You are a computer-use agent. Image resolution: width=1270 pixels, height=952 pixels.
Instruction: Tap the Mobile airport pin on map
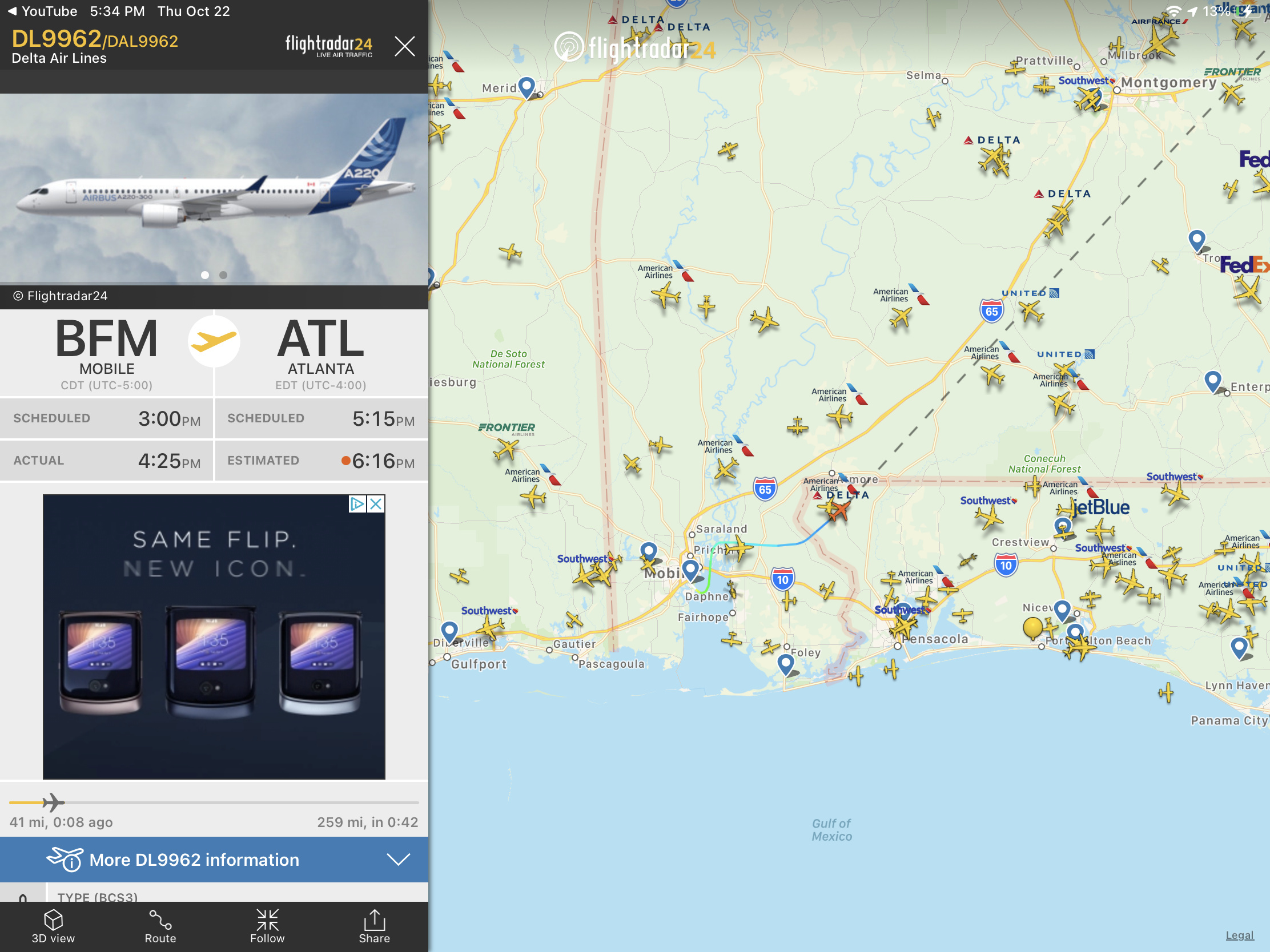click(691, 570)
